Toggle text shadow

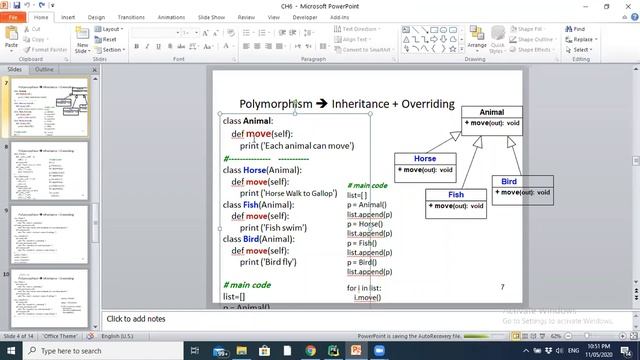pyautogui.click(x=170, y=47)
